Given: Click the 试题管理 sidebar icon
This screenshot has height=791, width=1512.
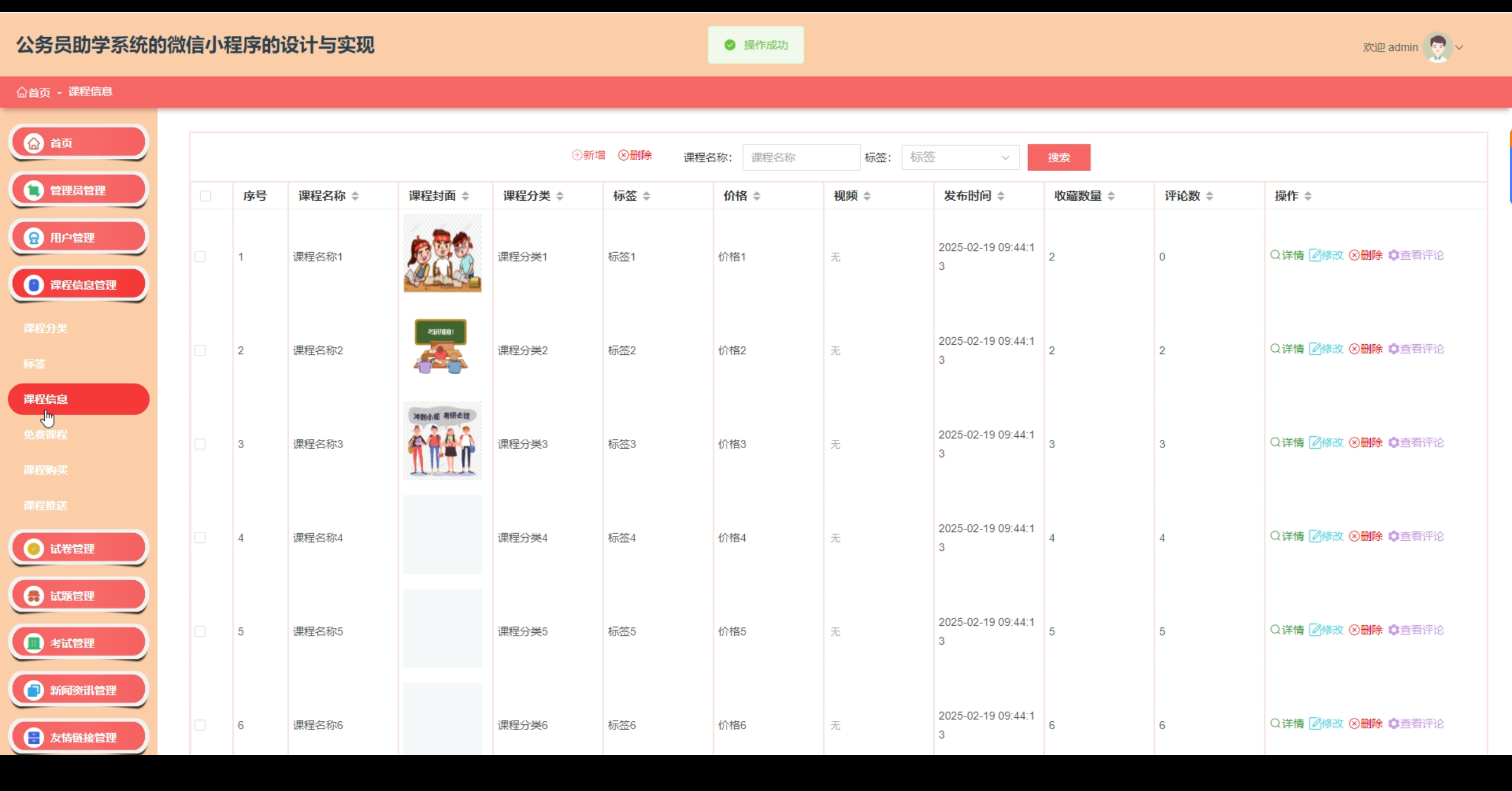Looking at the screenshot, I should click(x=34, y=596).
